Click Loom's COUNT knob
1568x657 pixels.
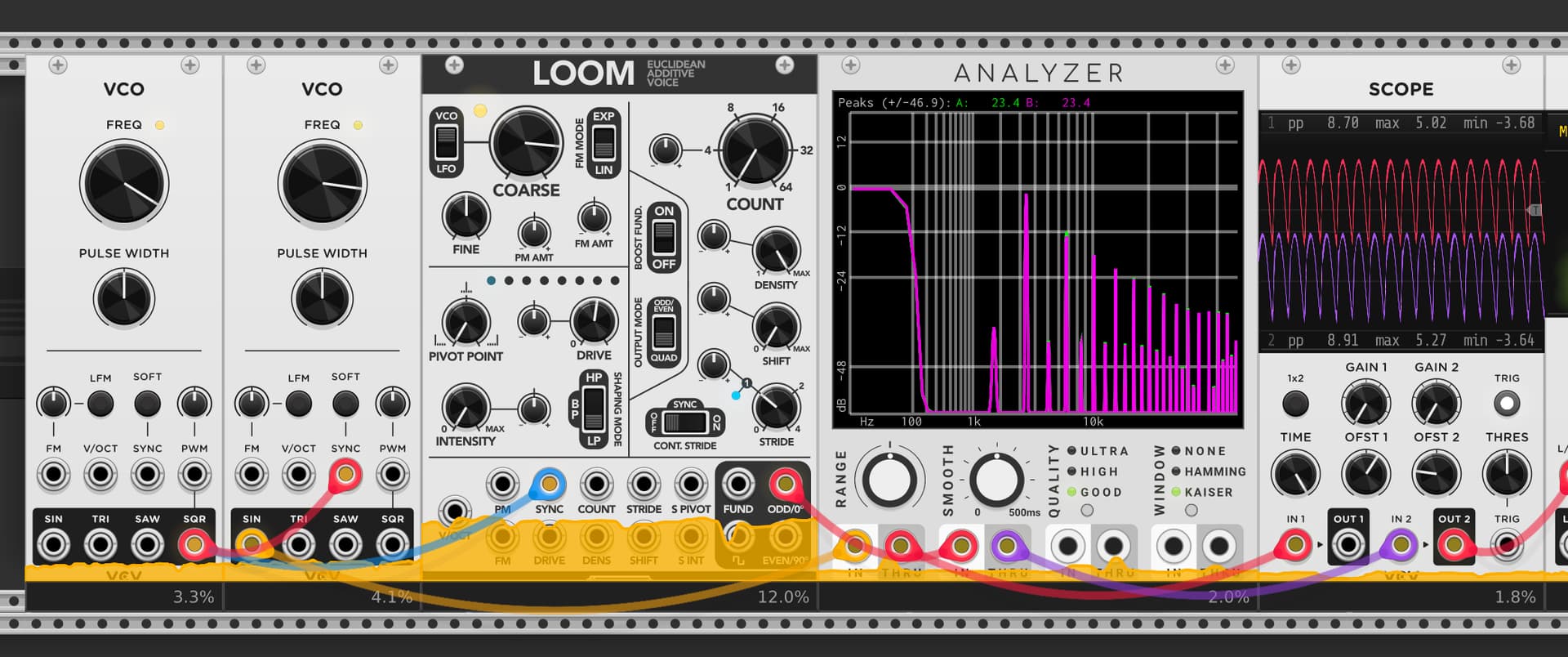[755, 151]
